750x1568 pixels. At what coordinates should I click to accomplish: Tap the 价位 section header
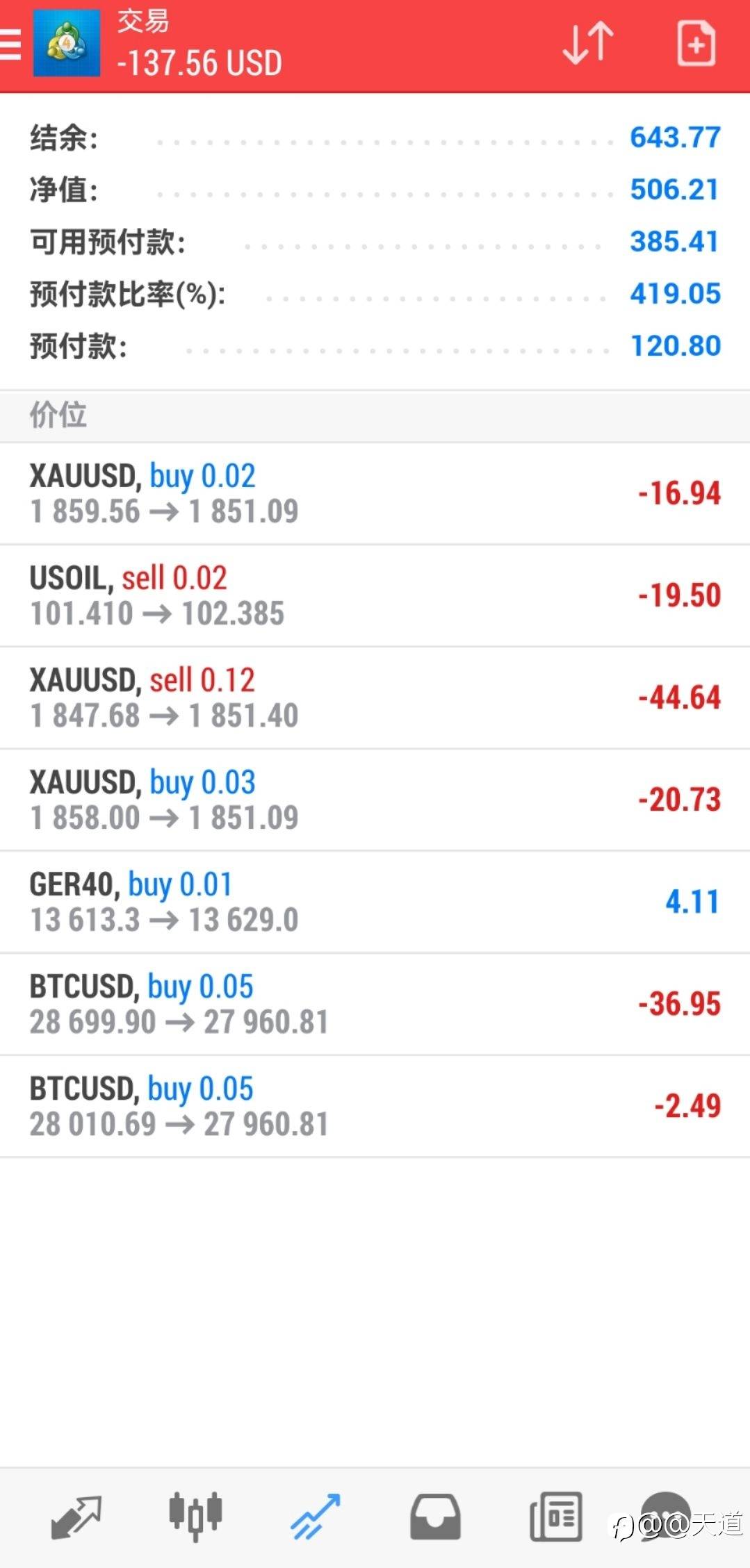click(x=58, y=415)
